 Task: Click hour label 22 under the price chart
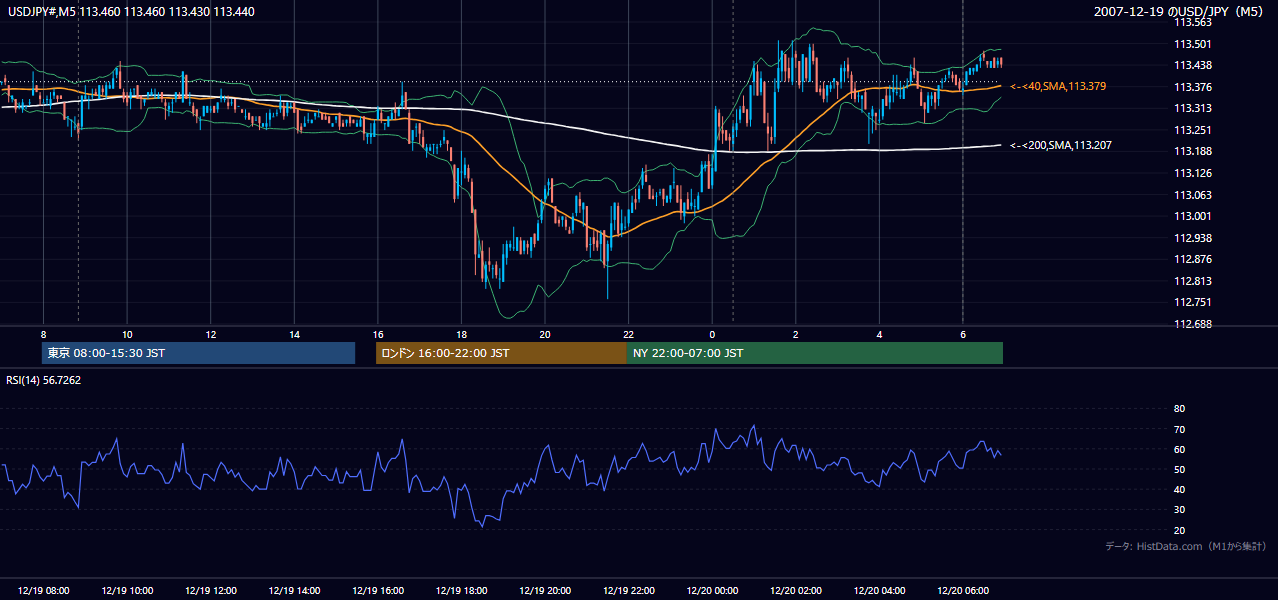tap(628, 334)
